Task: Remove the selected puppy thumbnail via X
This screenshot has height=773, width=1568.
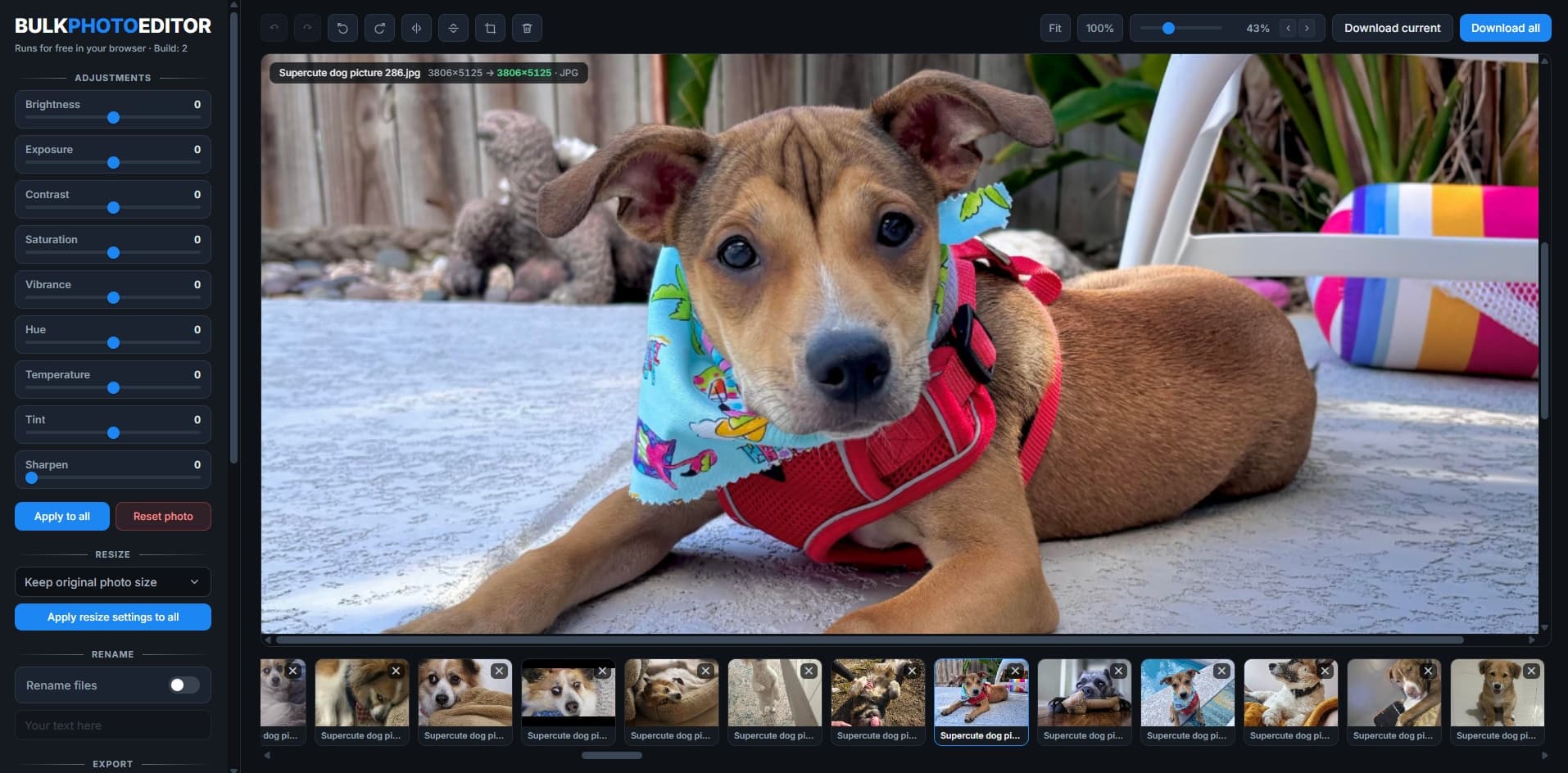Action: (1015, 671)
